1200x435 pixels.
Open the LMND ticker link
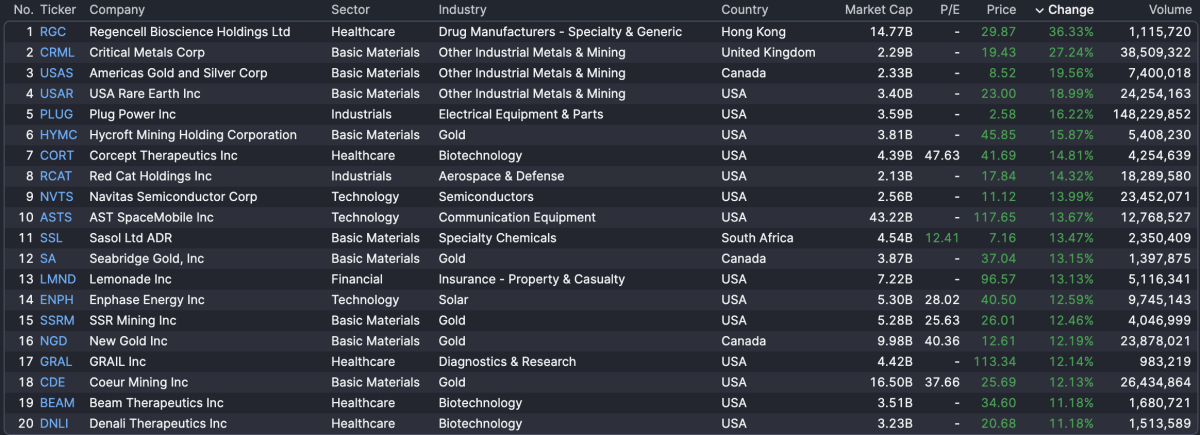point(58,279)
